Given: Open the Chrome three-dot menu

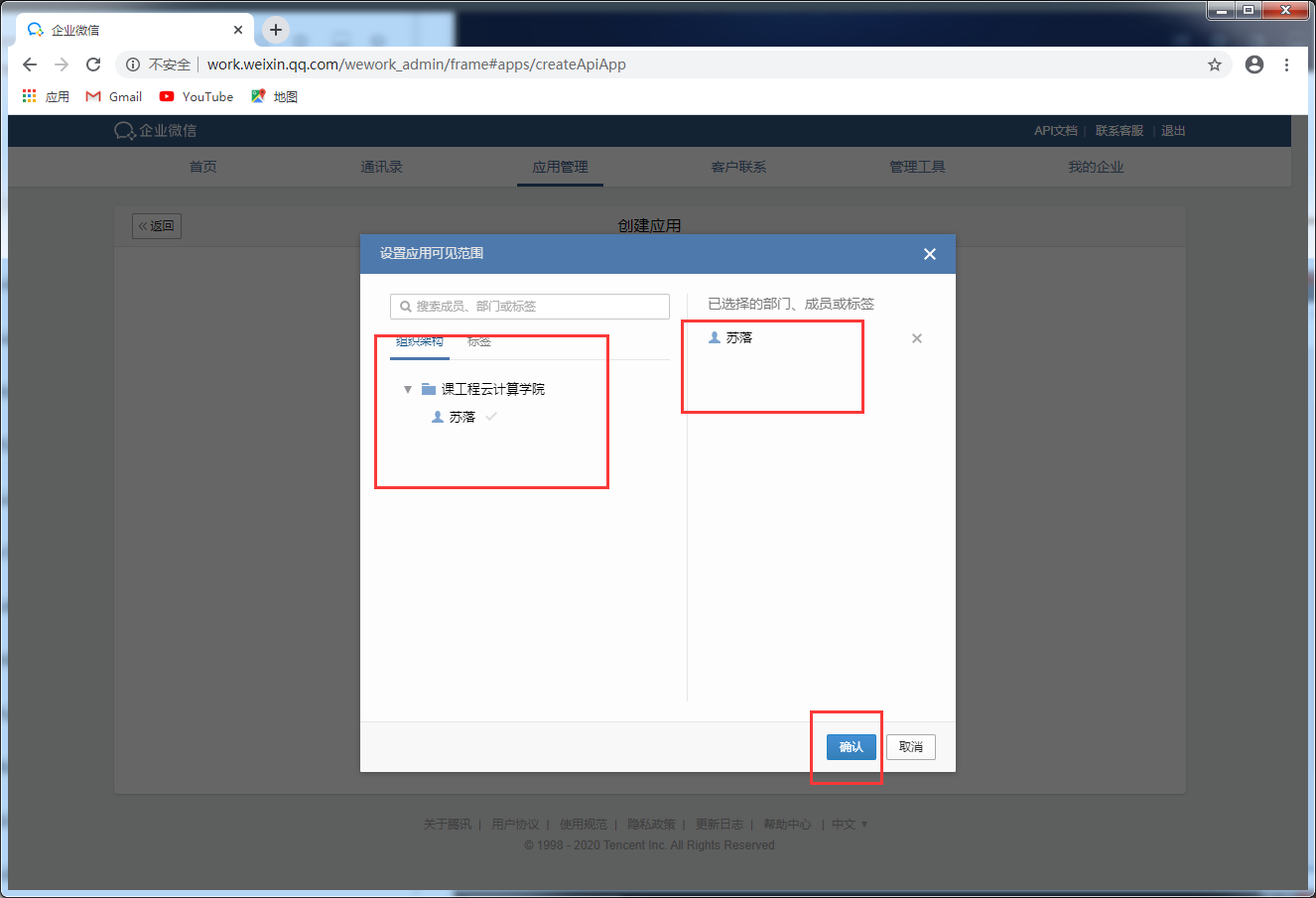Looking at the screenshot, I should click(1286, 64).
